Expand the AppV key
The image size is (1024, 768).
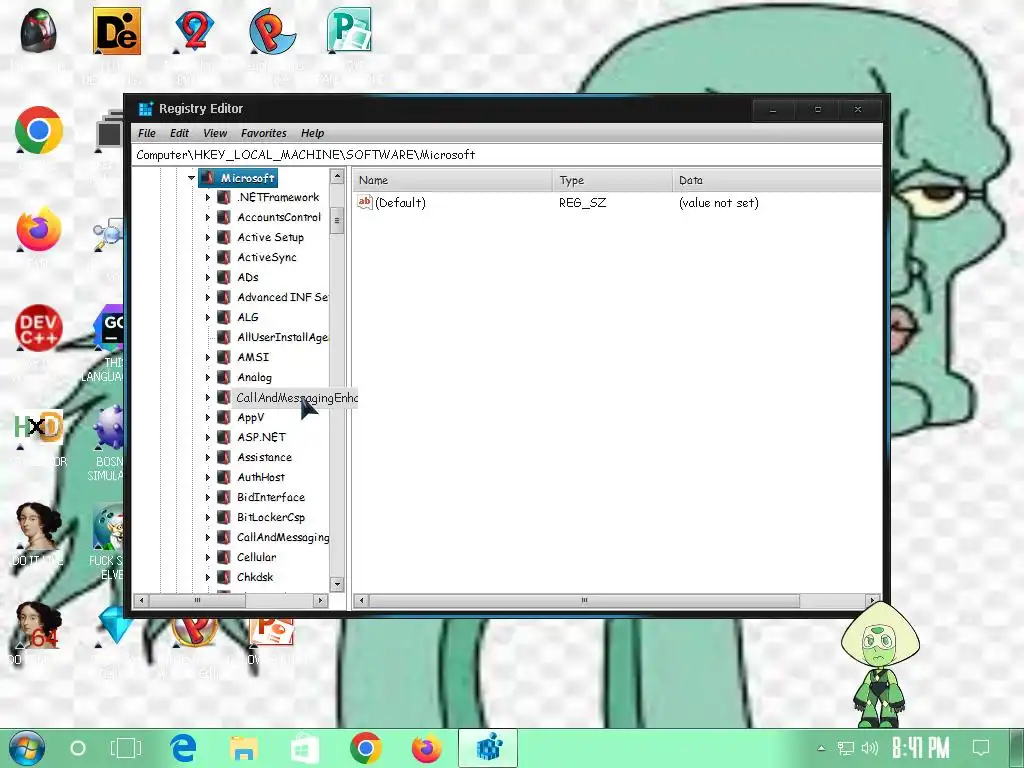pyautogui.click(x=208, y=417)
